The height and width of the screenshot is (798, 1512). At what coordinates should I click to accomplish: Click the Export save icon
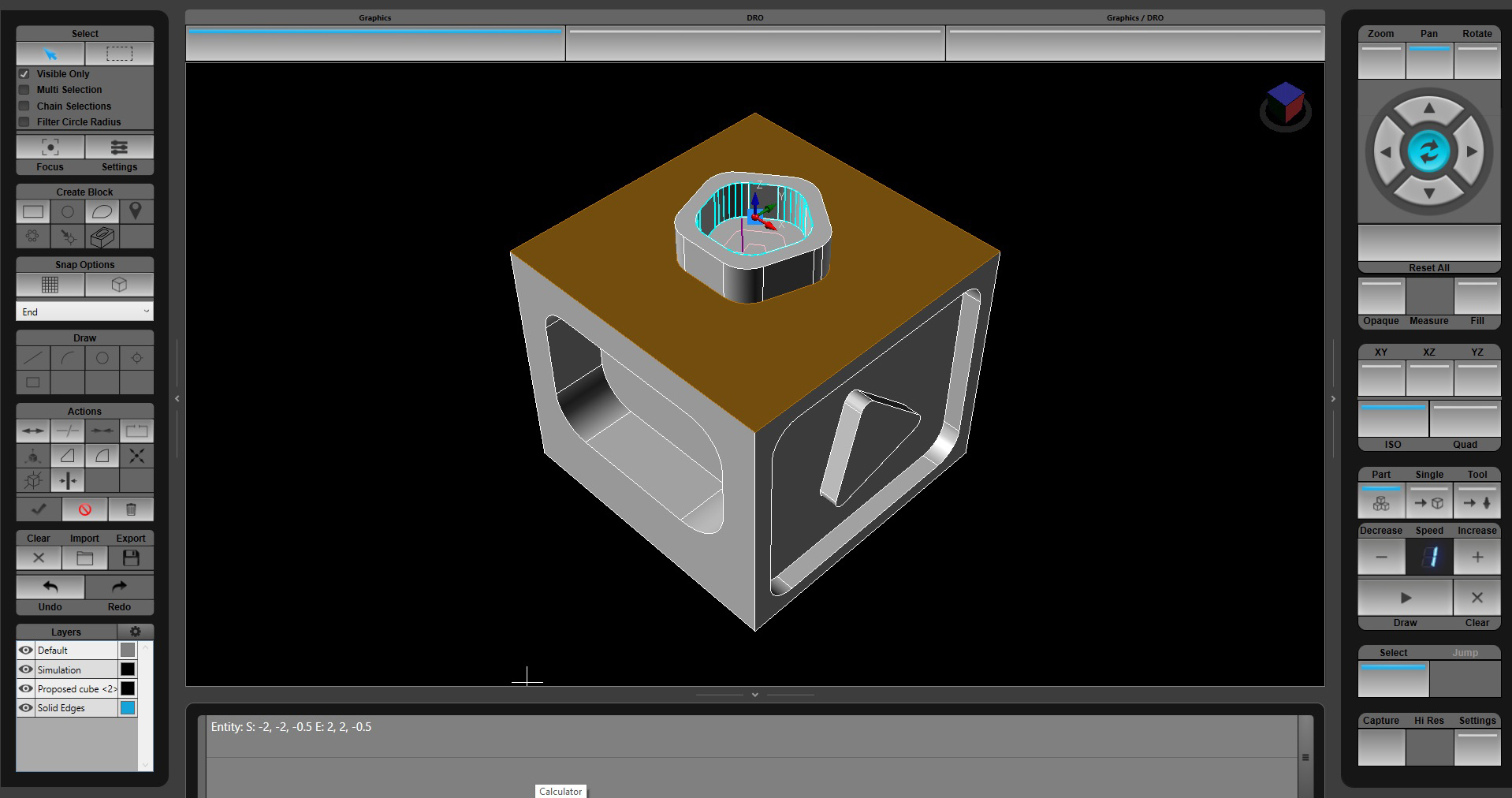[130, 558]
